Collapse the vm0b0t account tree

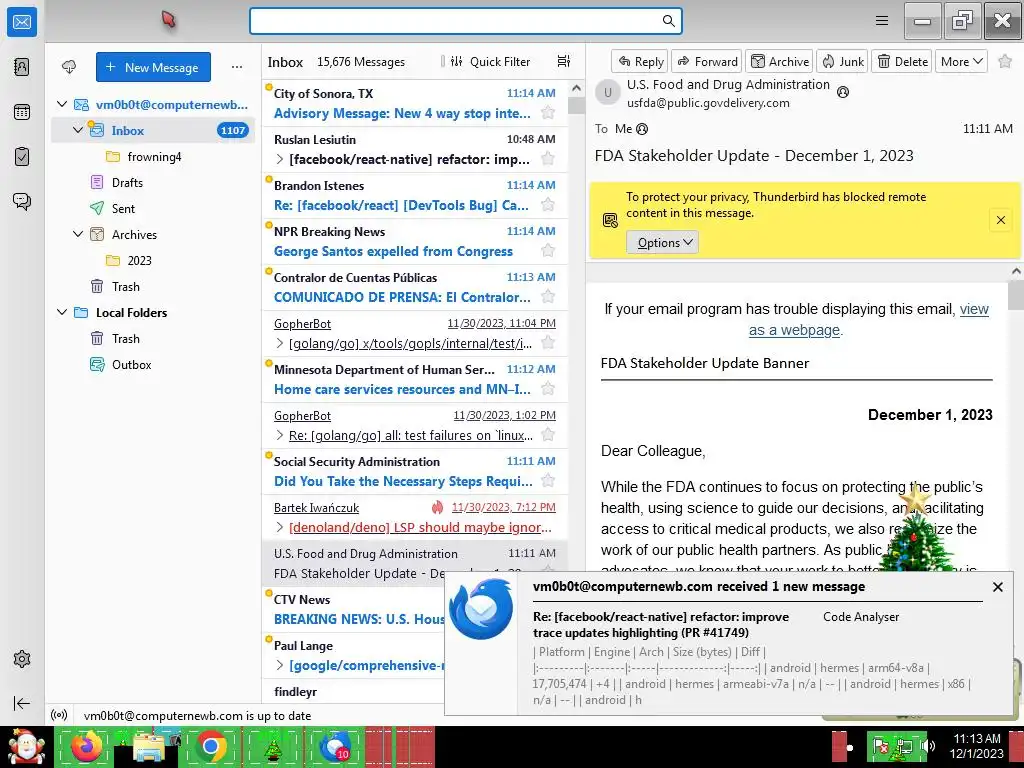pos(62,104)
